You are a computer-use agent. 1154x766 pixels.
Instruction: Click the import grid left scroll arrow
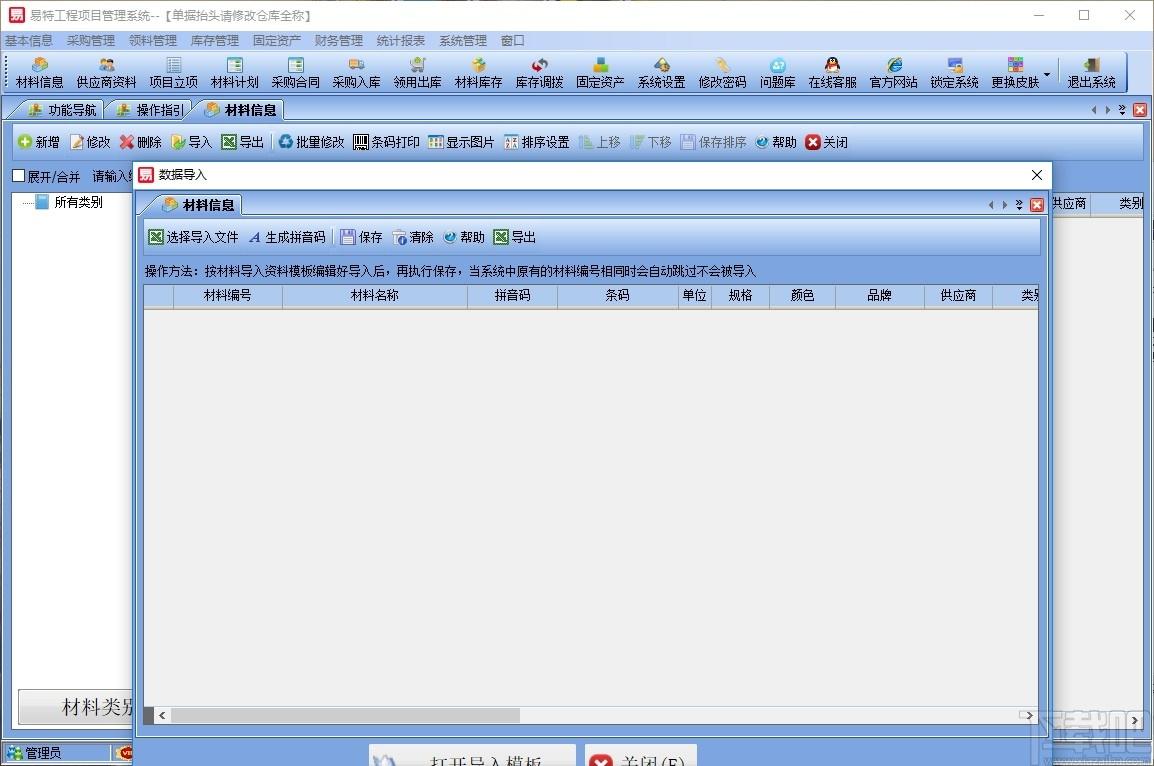pos(162,715)
